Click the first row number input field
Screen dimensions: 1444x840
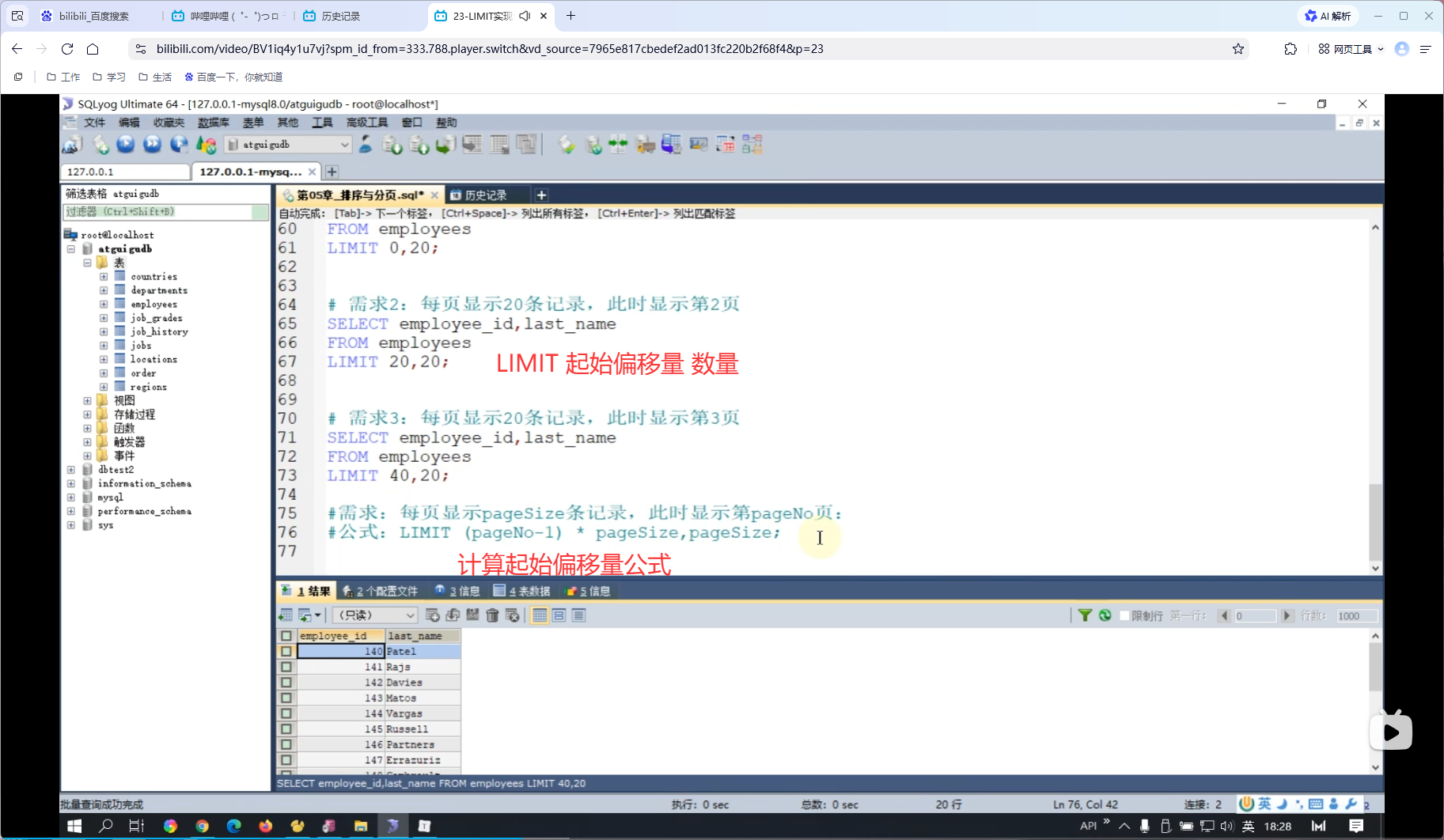[x=1255, y=615]
